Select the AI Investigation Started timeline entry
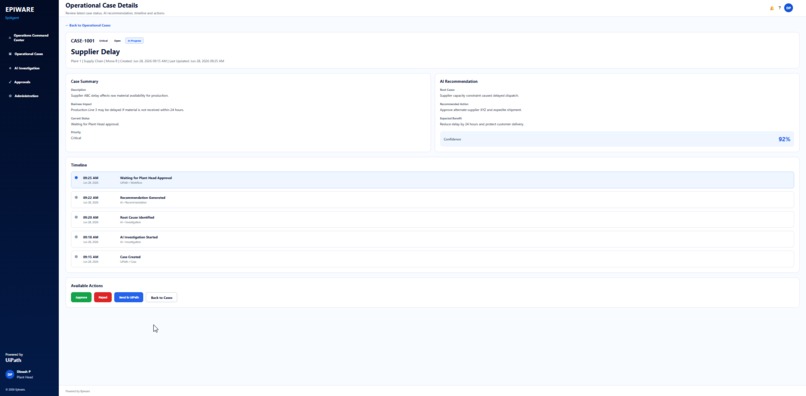 coord(432,239)
